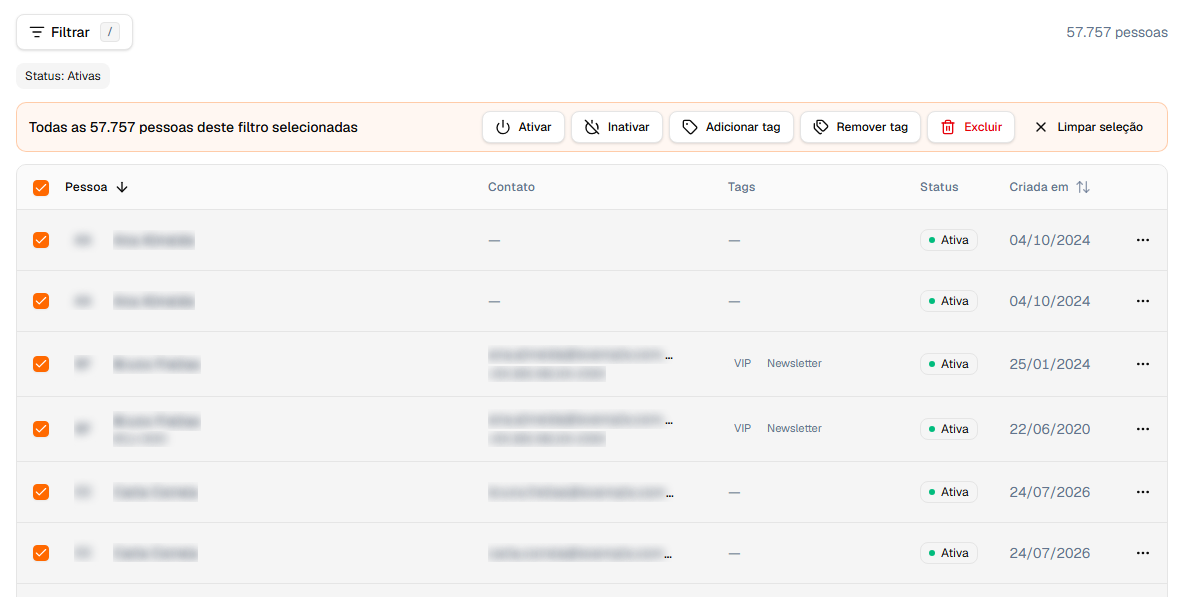Open the Filtrar filter button
Screen dimensions: 1184x597
tap(74, 32)
